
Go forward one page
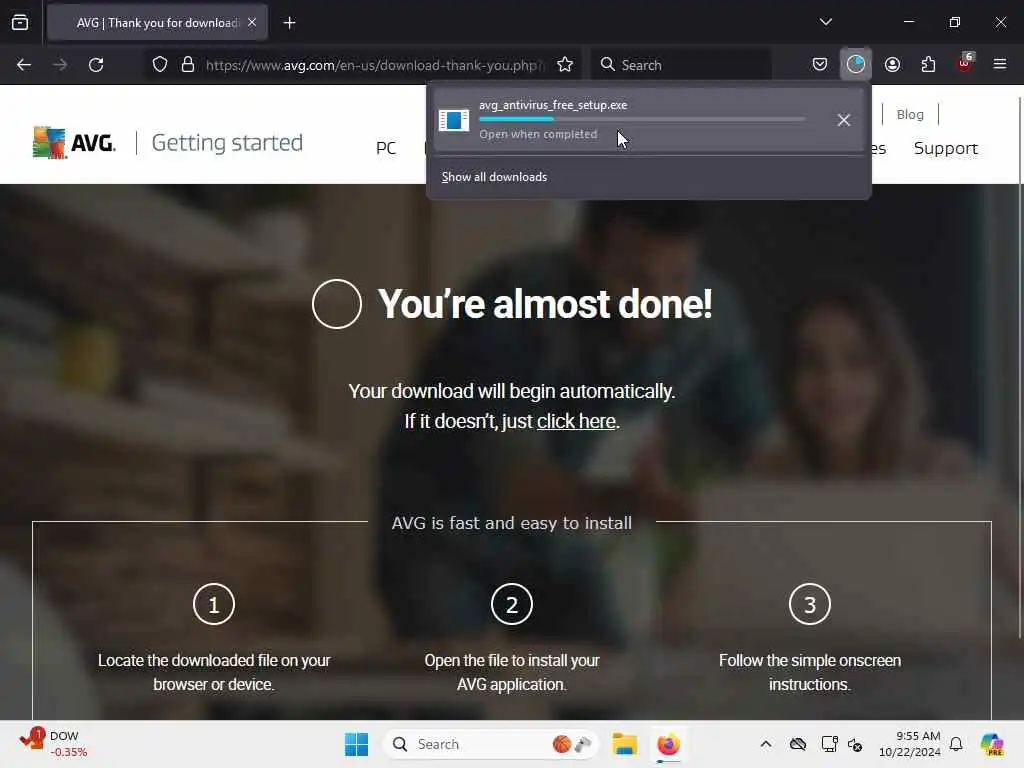(60, 65)
